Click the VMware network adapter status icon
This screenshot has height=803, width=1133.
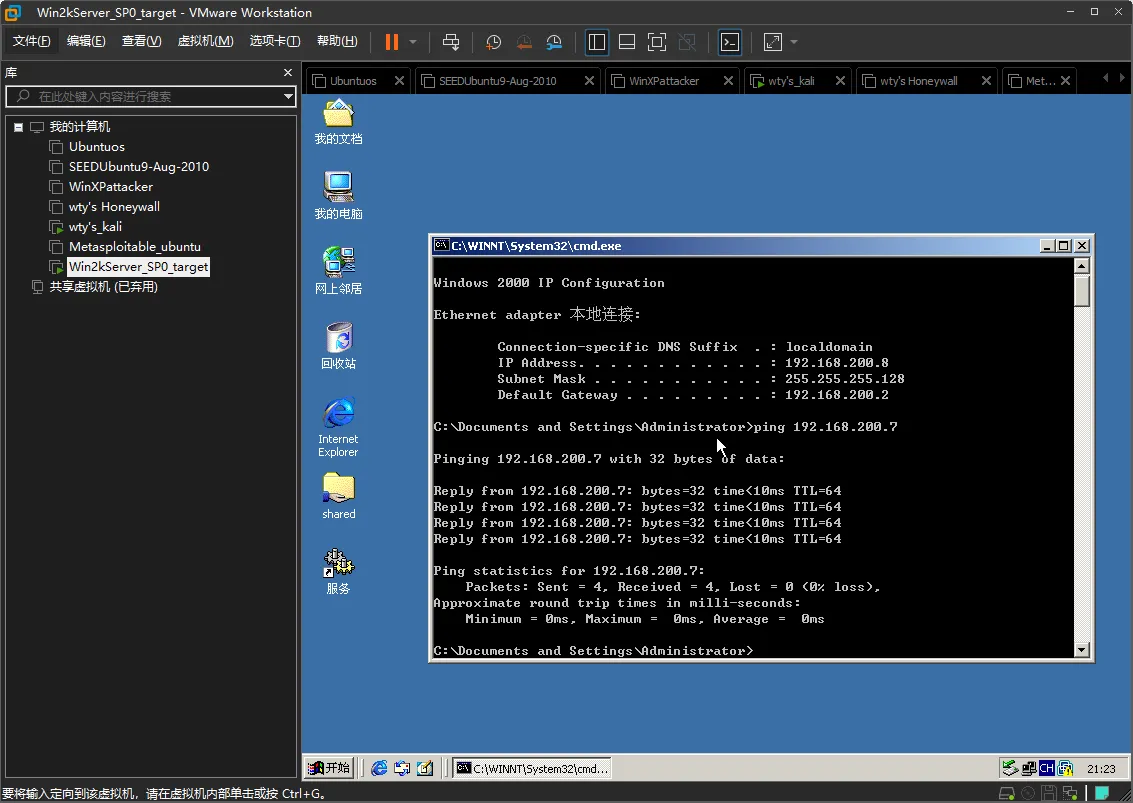coord(1069,794)
